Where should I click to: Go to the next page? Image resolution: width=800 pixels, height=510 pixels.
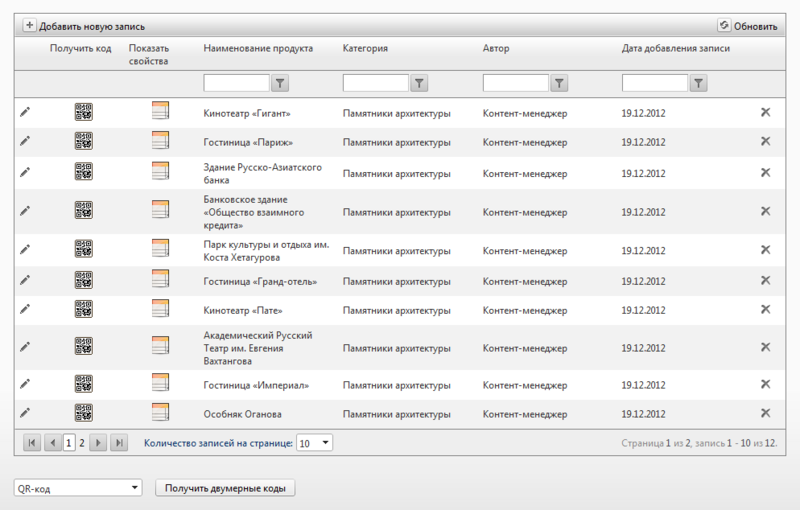[98, 443]
